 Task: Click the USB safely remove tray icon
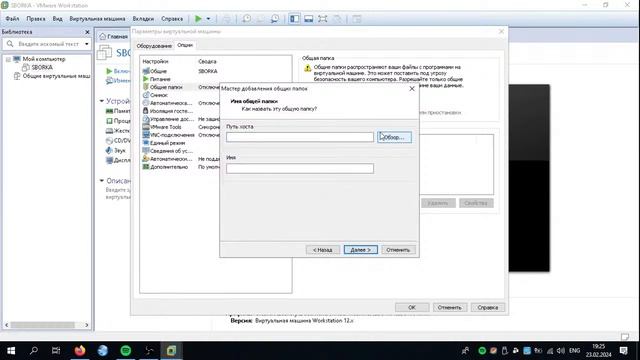click(504, 351)
